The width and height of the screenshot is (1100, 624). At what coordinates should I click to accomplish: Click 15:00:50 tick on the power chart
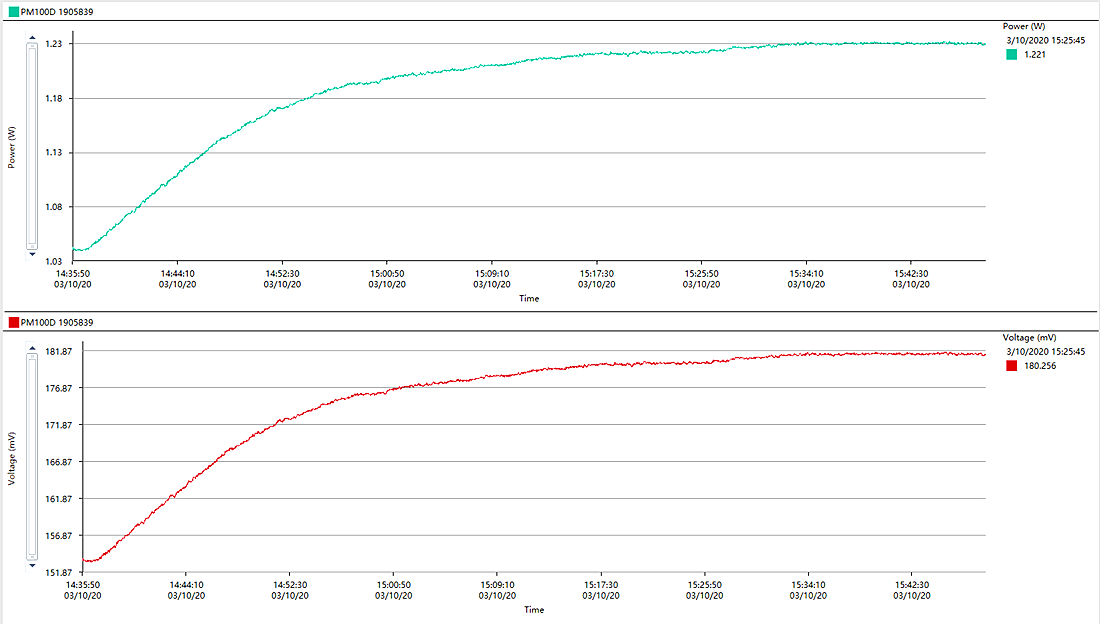pos(387,278)
